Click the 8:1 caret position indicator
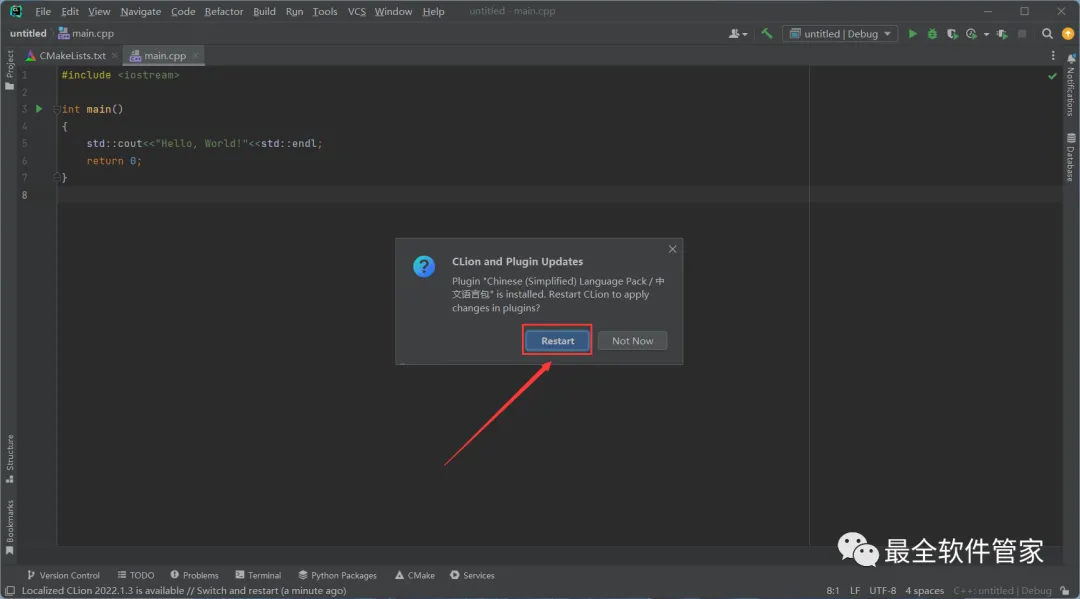1080x599 pixels. click(x=833, y=591)
